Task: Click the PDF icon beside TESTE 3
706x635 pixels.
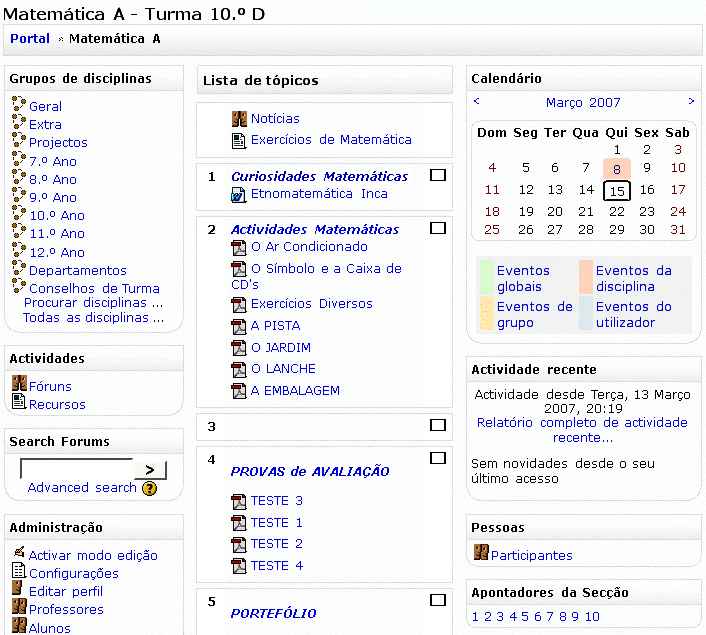Action: tap(239, 501)
